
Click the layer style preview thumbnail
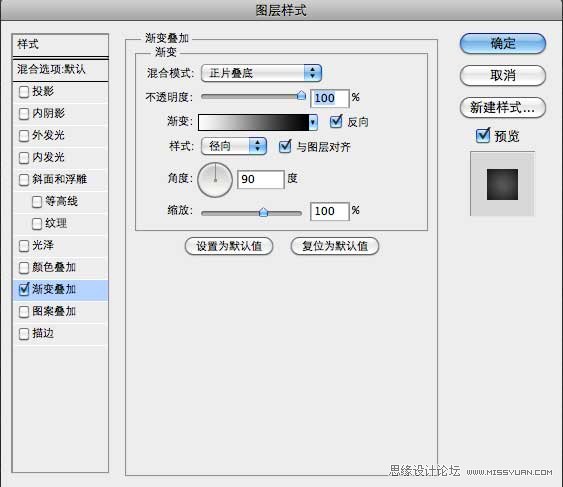(x=502, y=184)
